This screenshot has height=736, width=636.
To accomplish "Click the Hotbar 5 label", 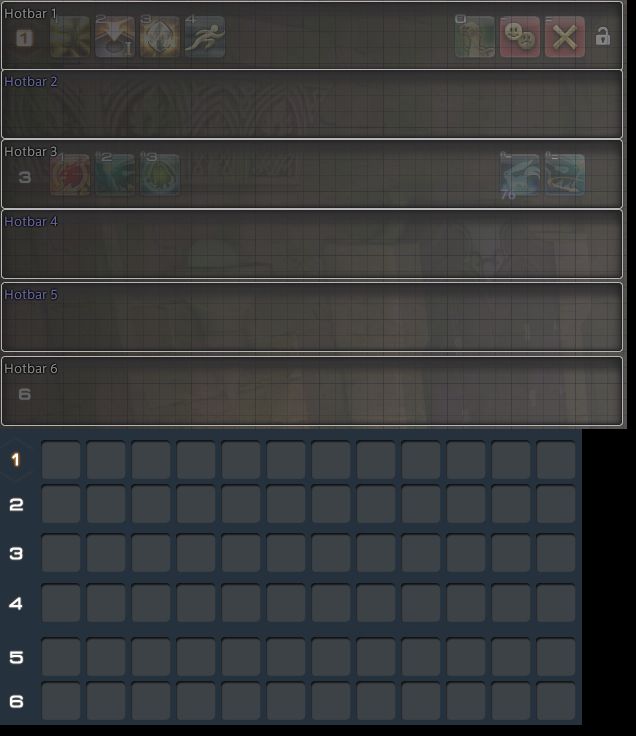I will point(31,295).
